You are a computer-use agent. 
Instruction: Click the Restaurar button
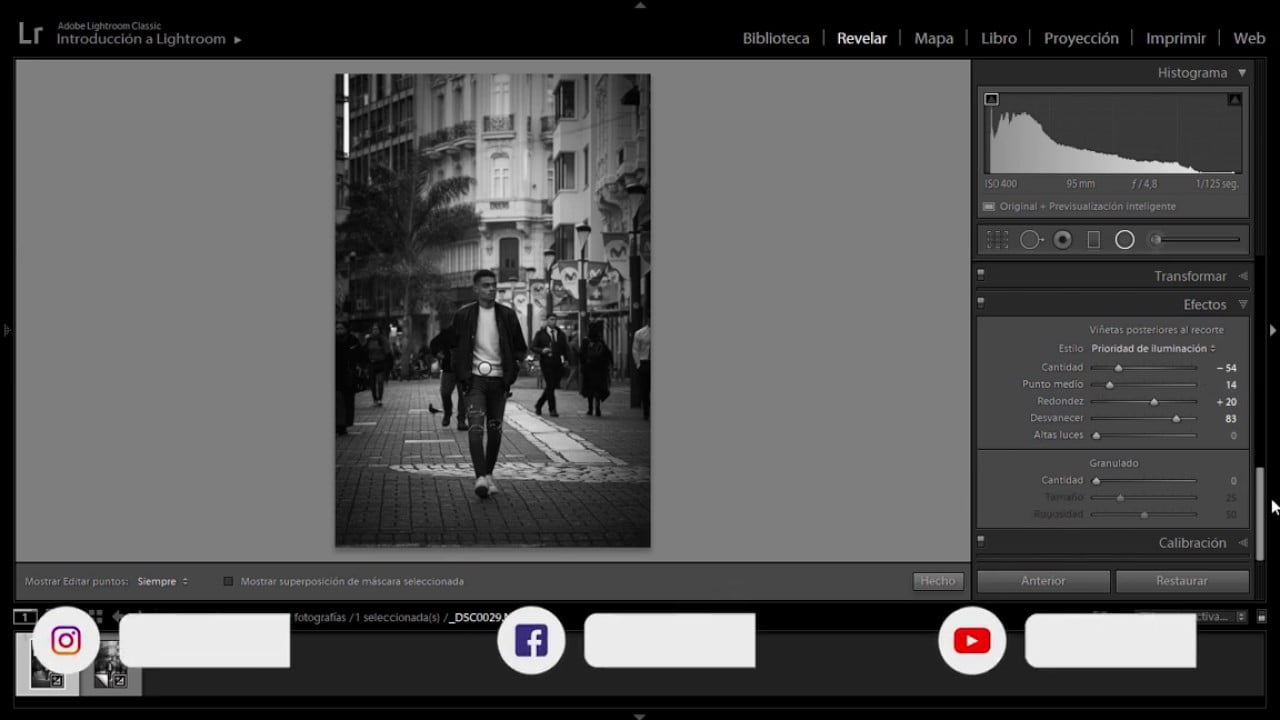[x=1182, y=581]
